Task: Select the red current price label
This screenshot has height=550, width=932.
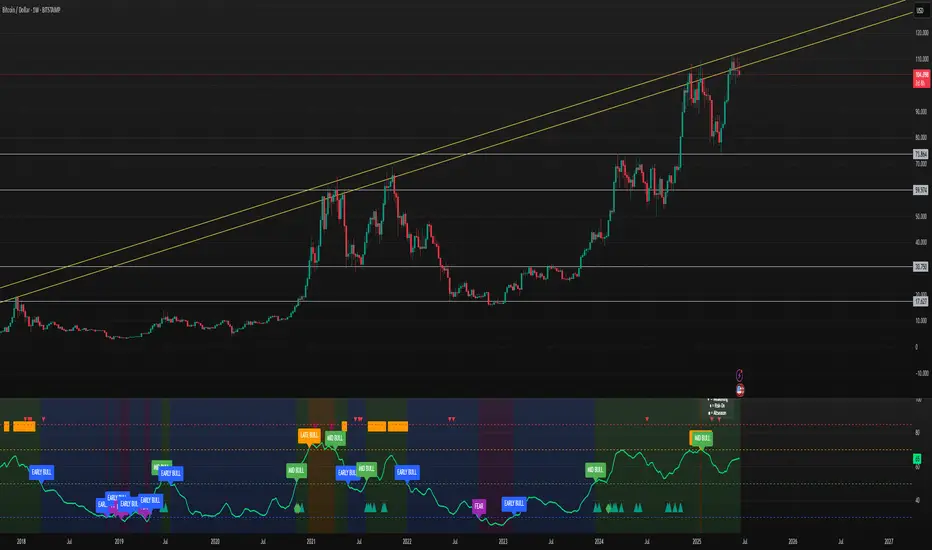Action: coord(921,78)
